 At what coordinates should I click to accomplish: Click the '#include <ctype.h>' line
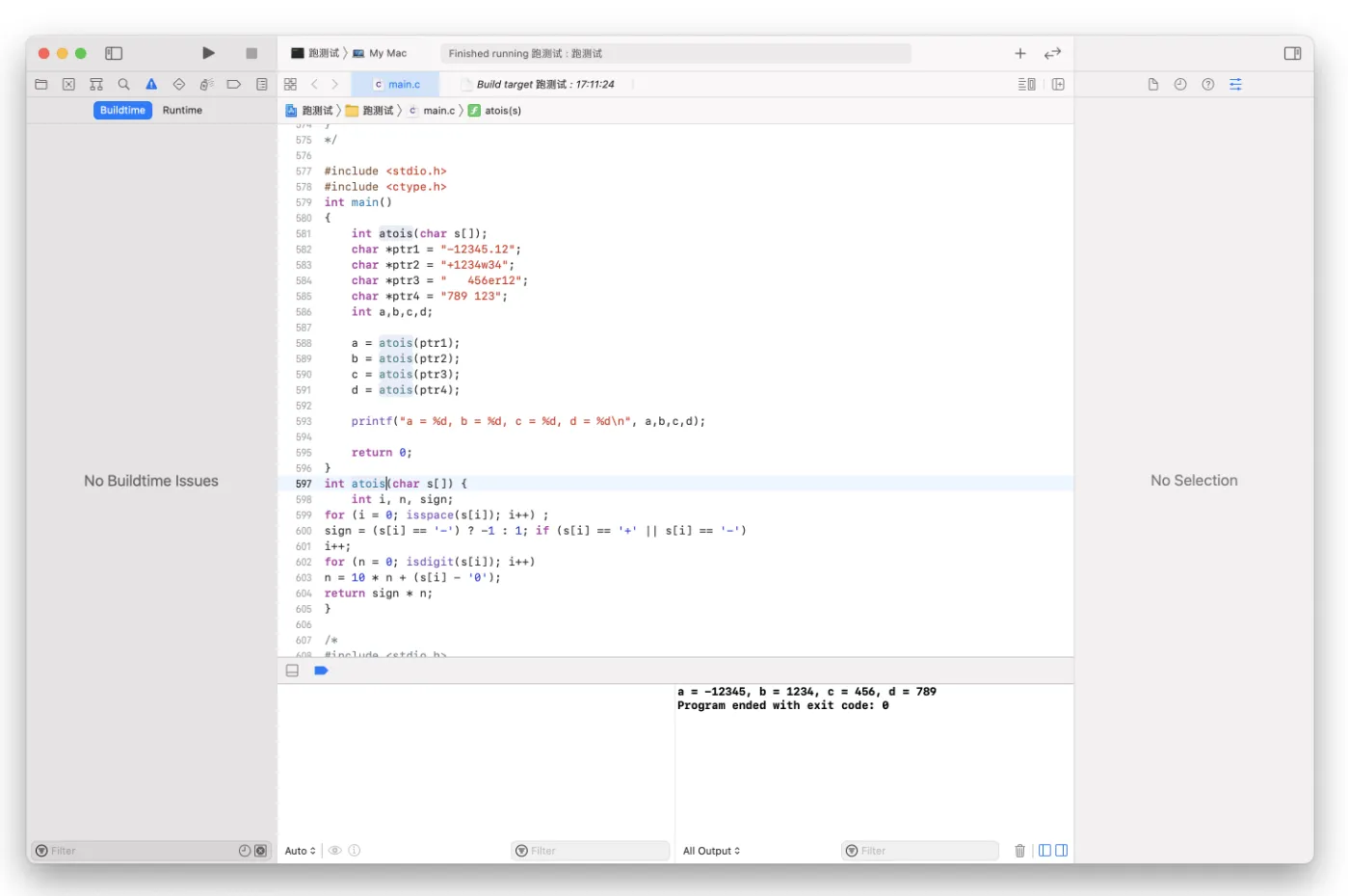[385, 187]
